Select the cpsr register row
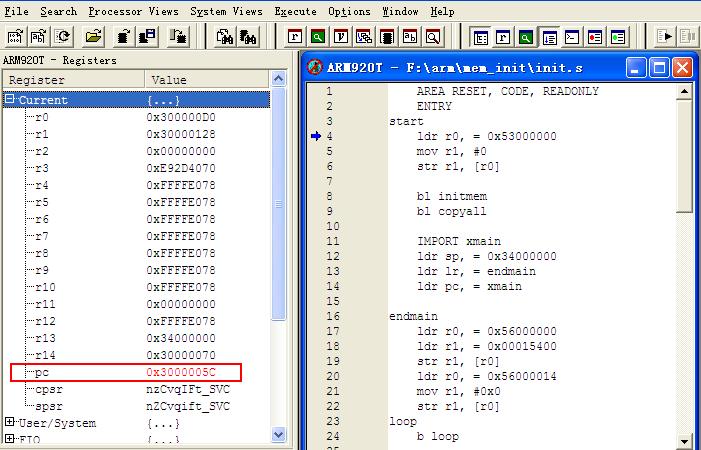701x450 pixels. coord(136,389)
